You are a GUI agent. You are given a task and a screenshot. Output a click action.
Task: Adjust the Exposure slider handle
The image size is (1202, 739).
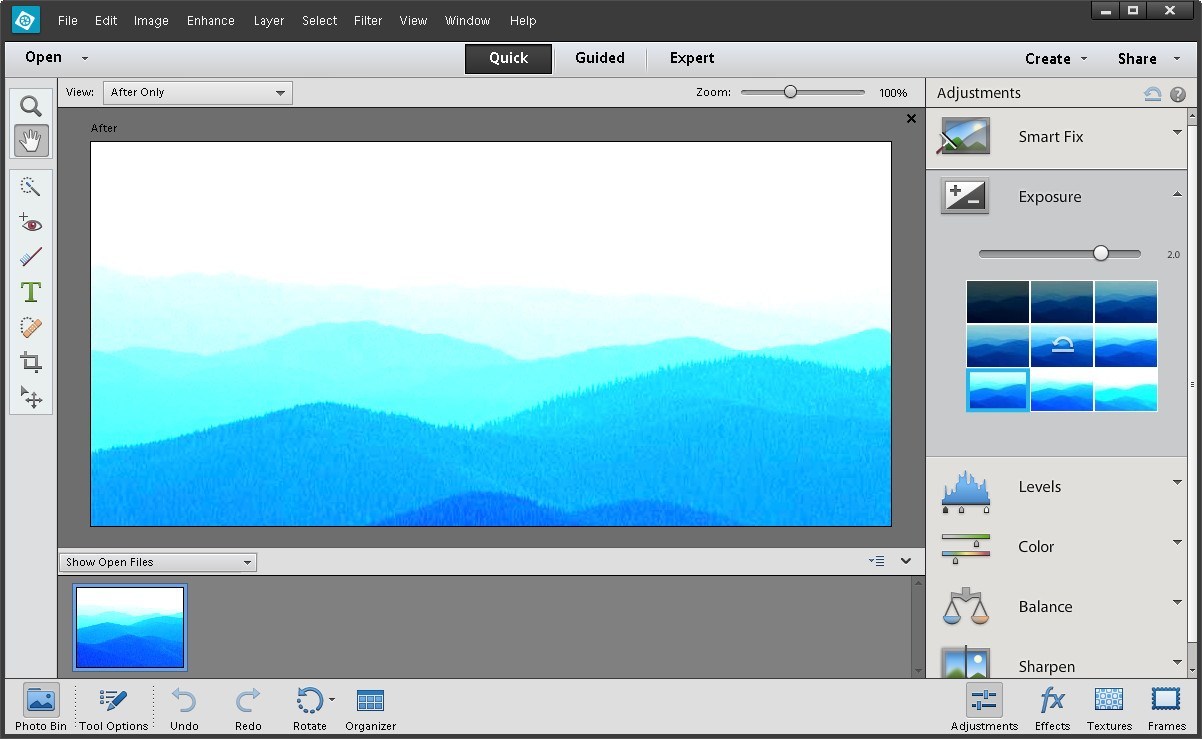tap(1101, 253)
